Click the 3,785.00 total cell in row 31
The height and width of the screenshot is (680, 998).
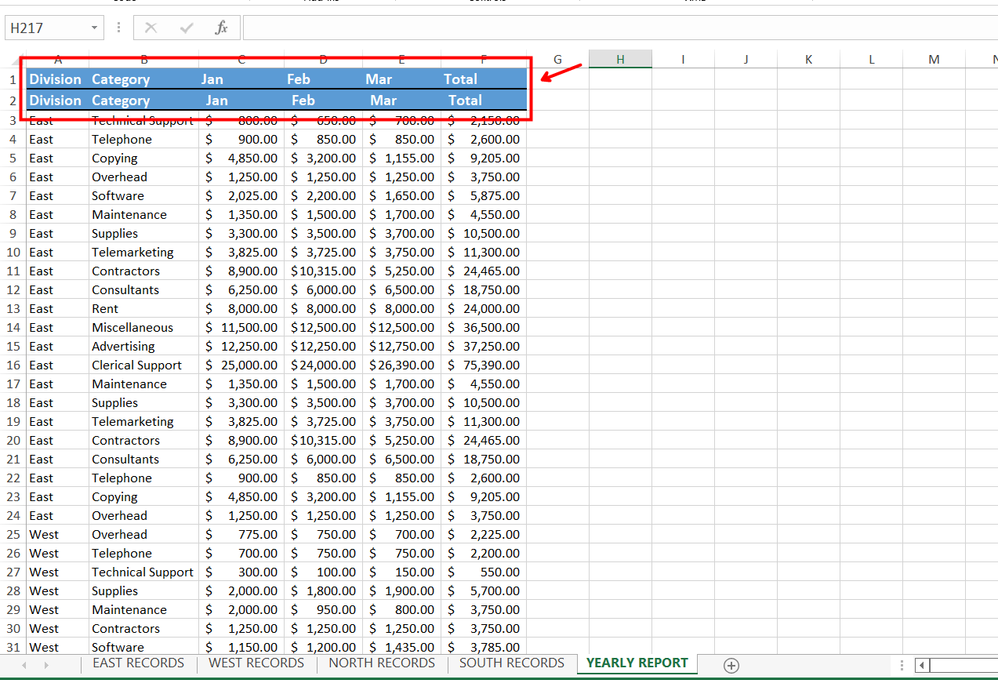(x=484, y=647)
